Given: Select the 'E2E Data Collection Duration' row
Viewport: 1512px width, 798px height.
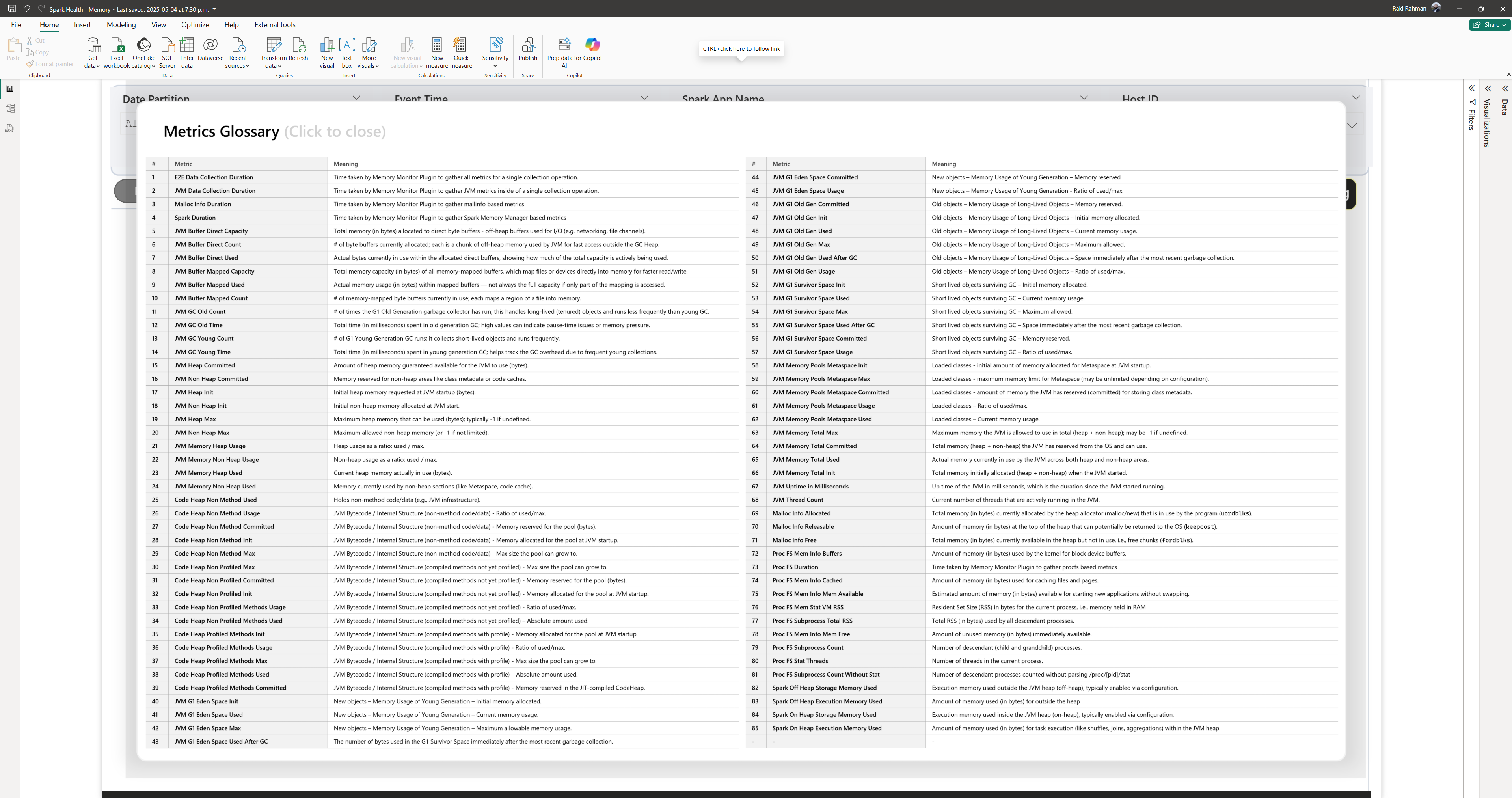Looking at the screenshot, I should tap(443, 177).
